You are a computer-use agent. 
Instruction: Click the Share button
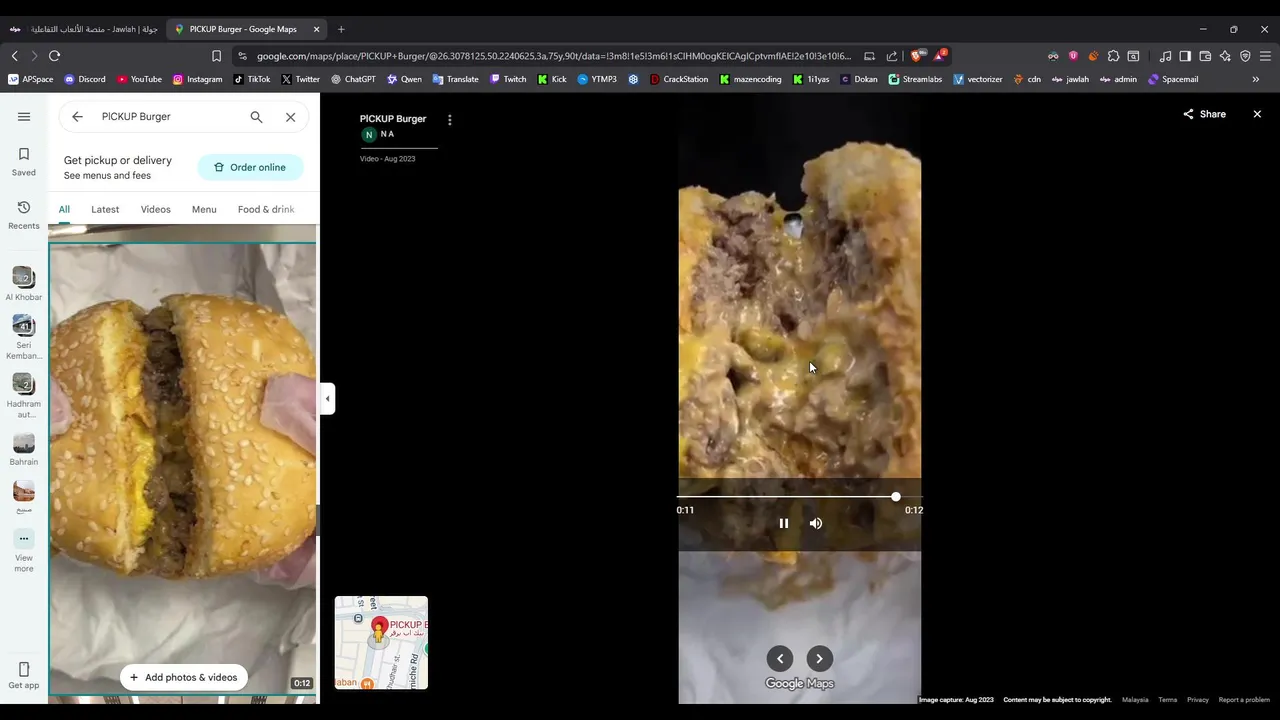pos(1204,114)
